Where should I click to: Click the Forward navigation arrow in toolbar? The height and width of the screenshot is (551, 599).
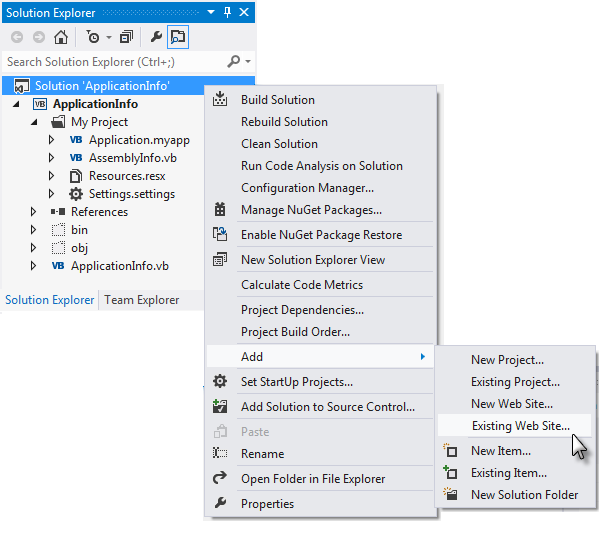(x=39, y=37)
